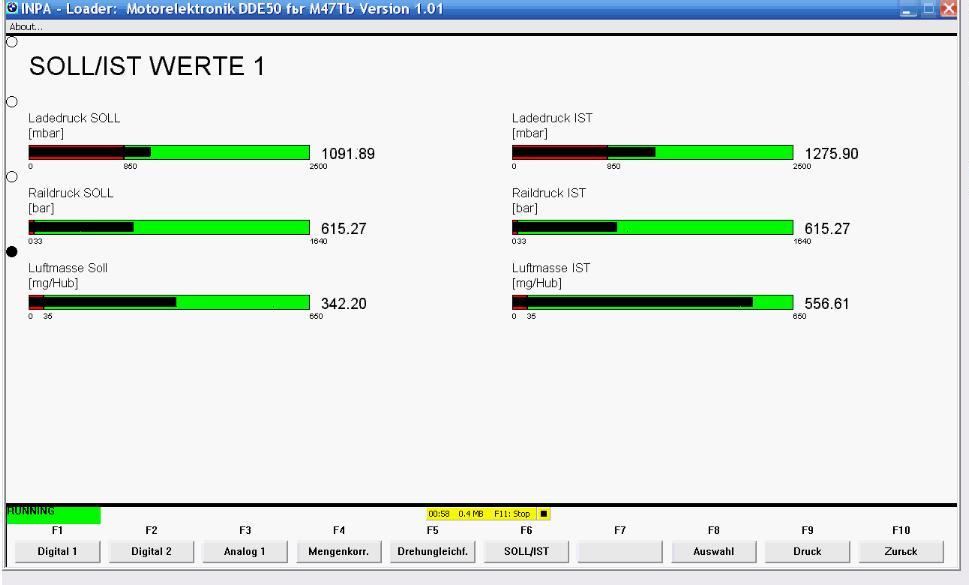Open the Digital 2 screen

point(151,552)
